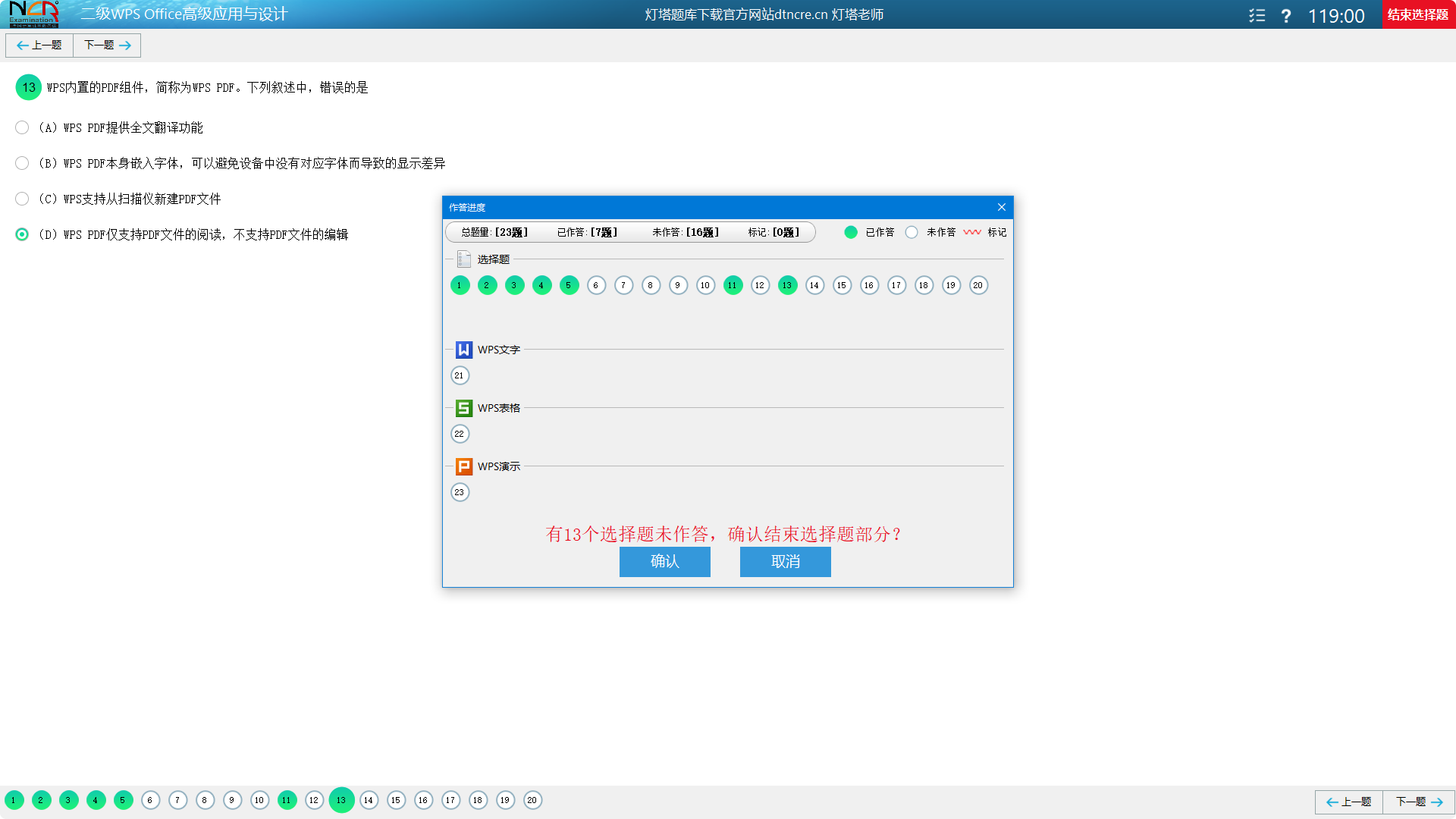This screenshot has height=819, width=1456.
Task: Jump to question 13 in the dialog
Action: click(x=787, y=285)
